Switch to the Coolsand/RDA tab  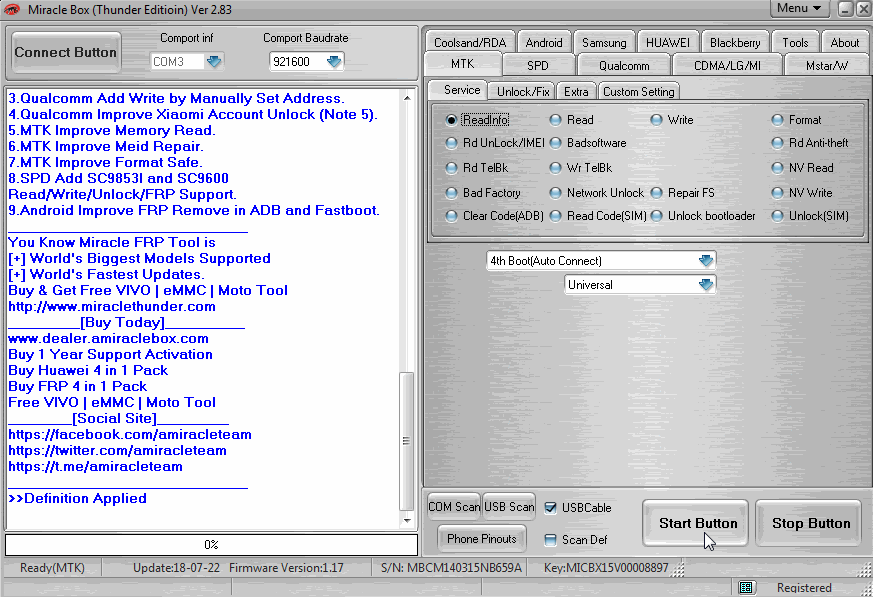[470, 42]
